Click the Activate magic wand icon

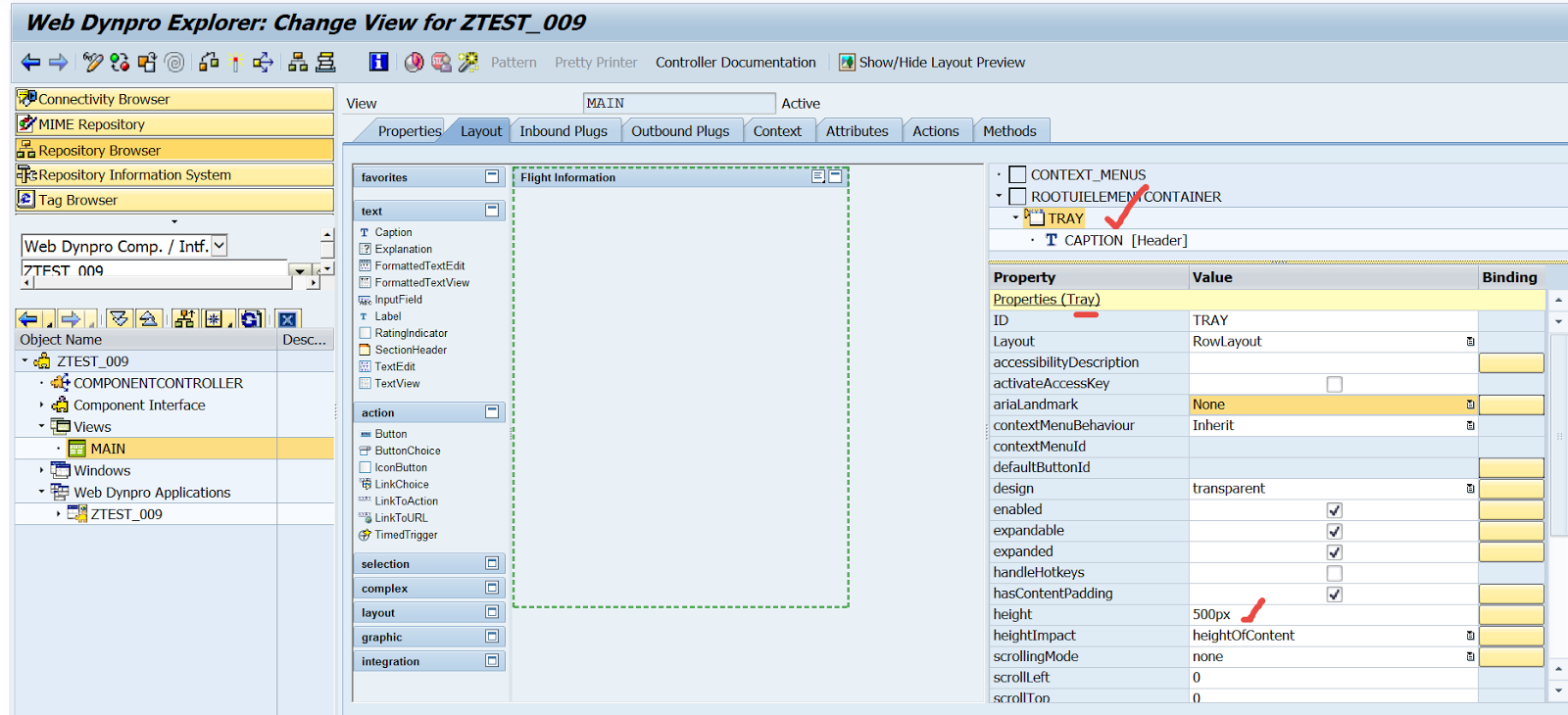235,63
